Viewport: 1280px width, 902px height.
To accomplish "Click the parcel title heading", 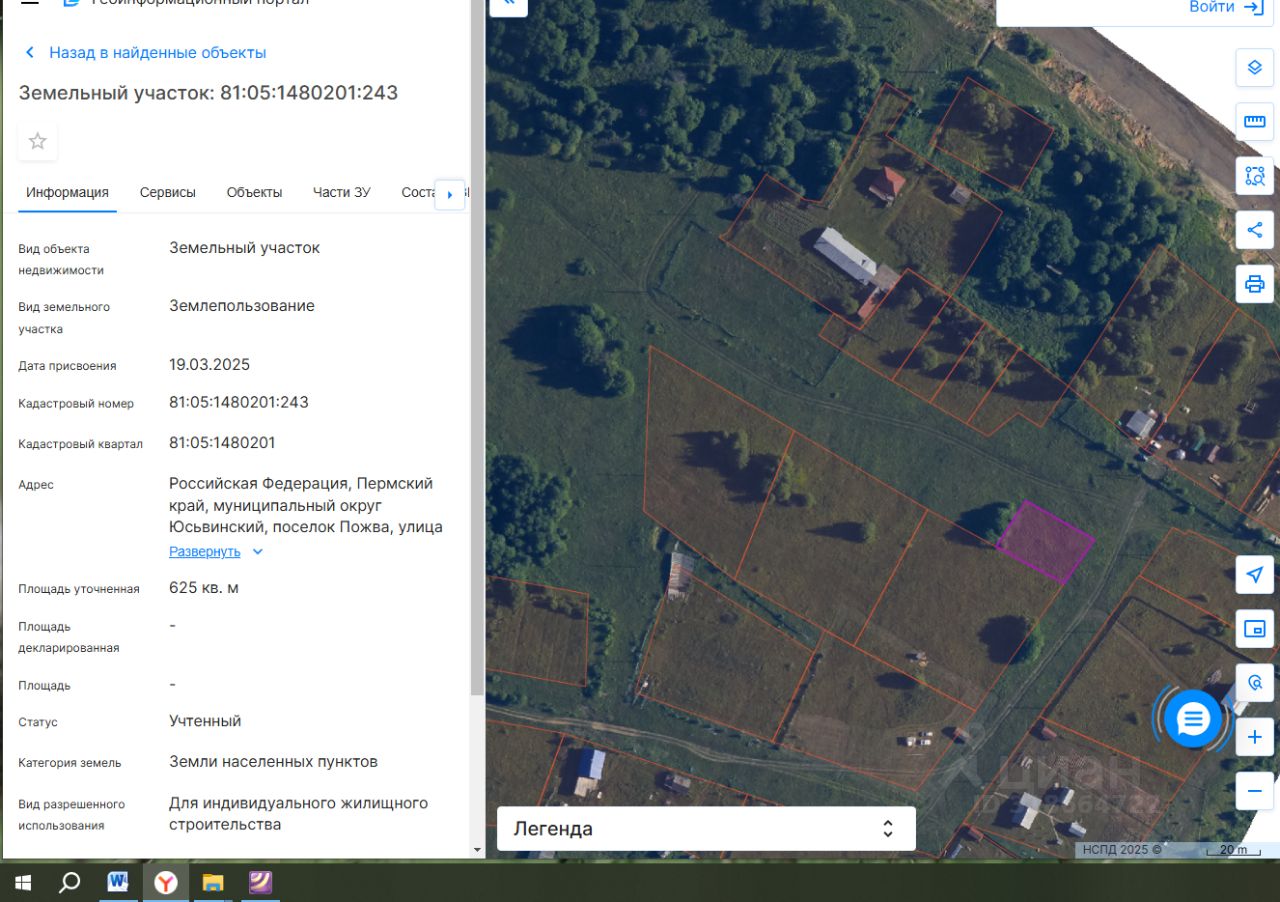I will tap(208, 93).
